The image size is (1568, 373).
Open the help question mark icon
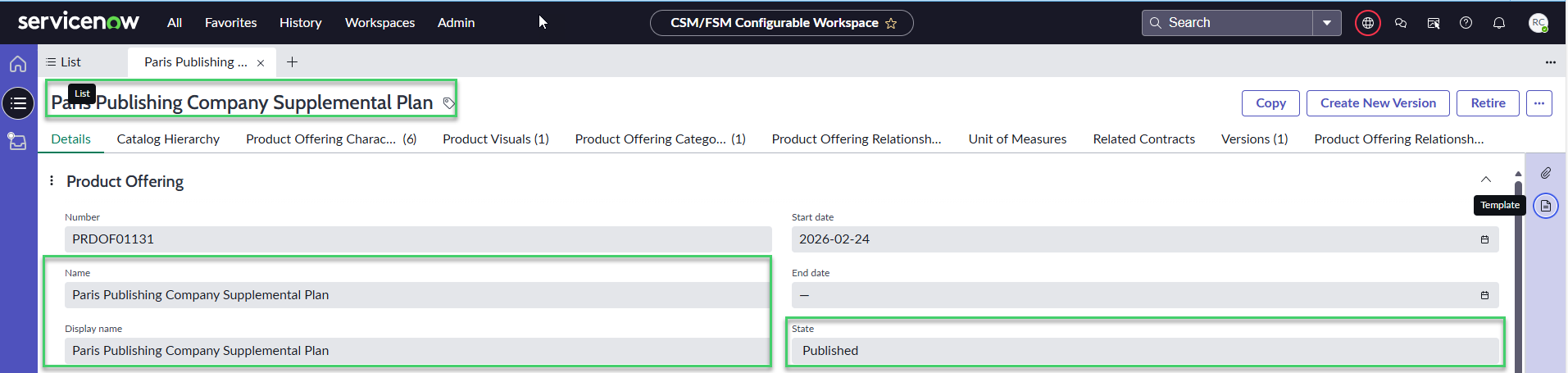[1466, 23]
